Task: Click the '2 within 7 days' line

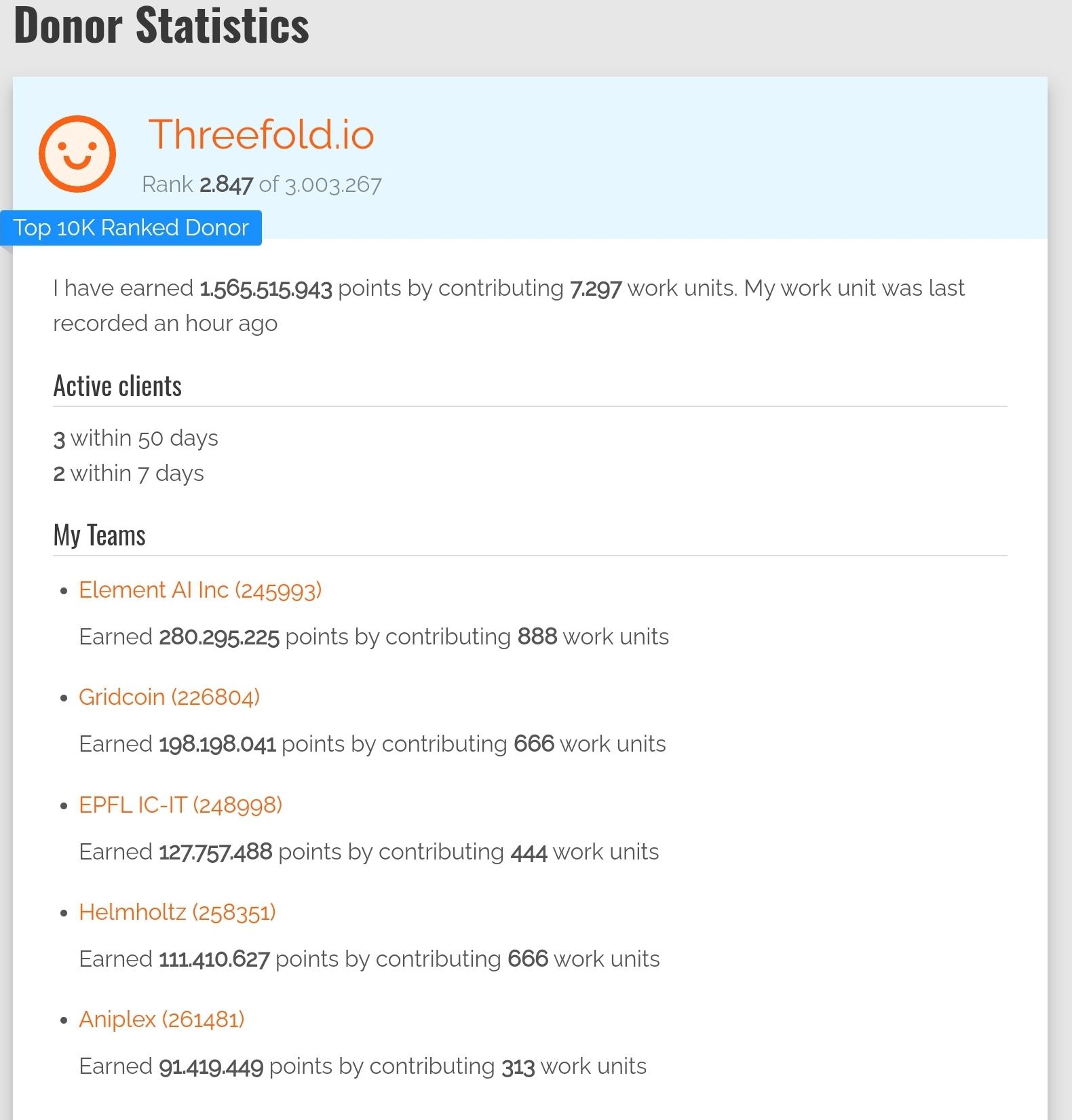Action: pos(128,474)
